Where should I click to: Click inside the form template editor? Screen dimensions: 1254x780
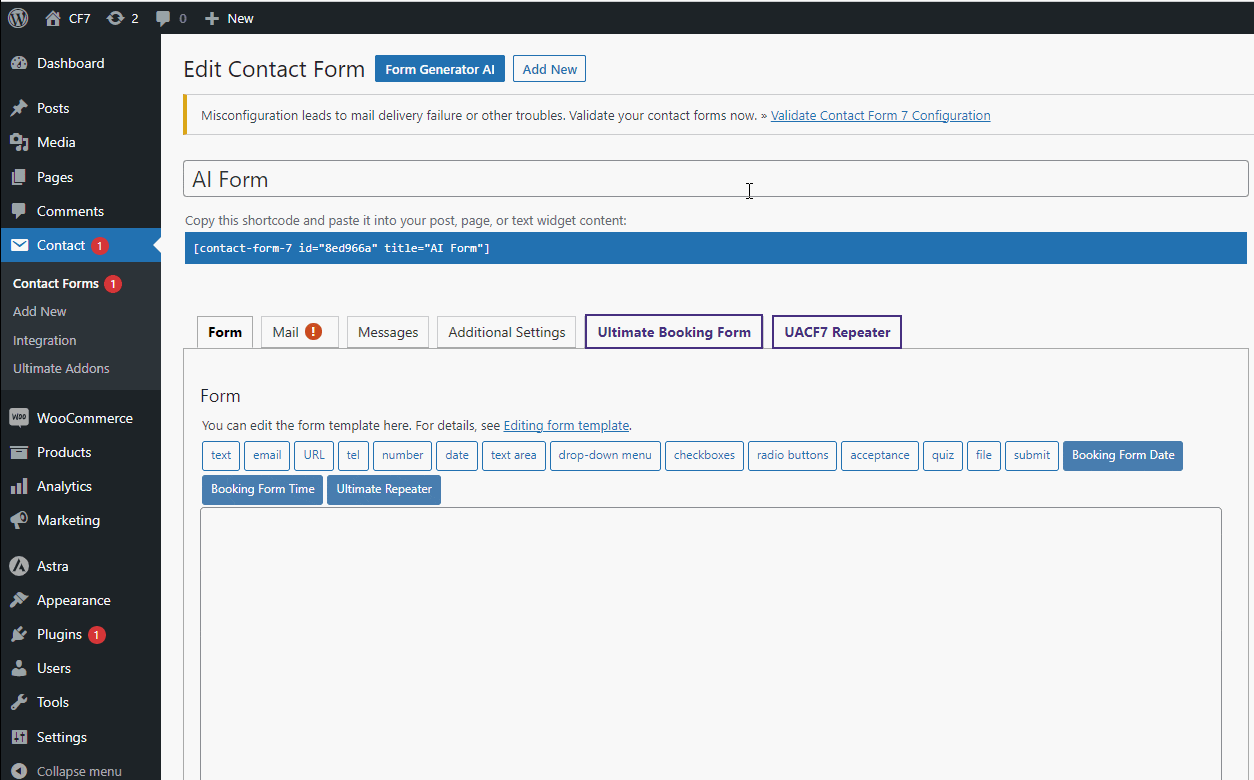click(x=711, y=643)
